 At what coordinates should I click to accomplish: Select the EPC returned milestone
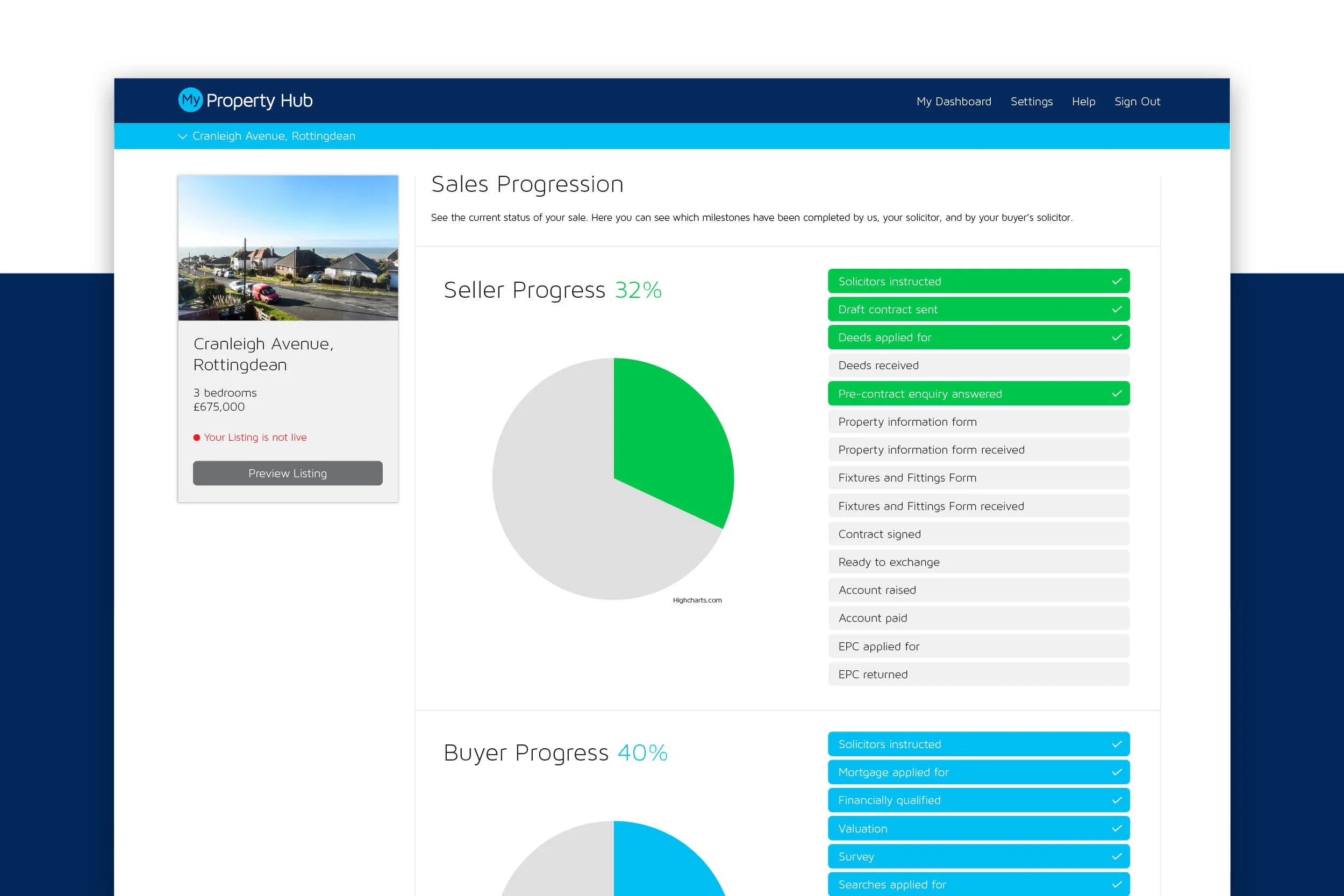pos(979,675)
